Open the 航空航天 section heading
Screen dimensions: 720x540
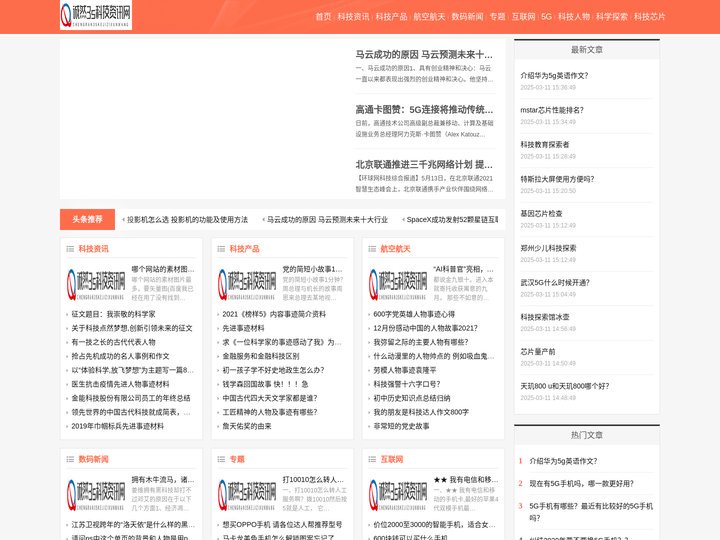click(x=395, y=249)
